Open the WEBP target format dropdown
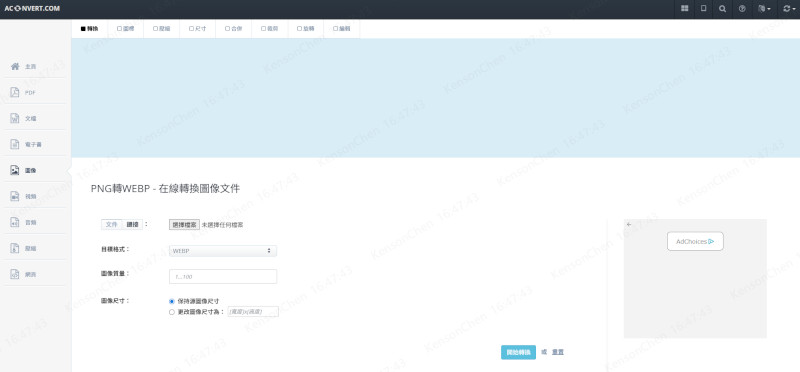Viewport: 800px width, 372px height. (x=223, y=251)
